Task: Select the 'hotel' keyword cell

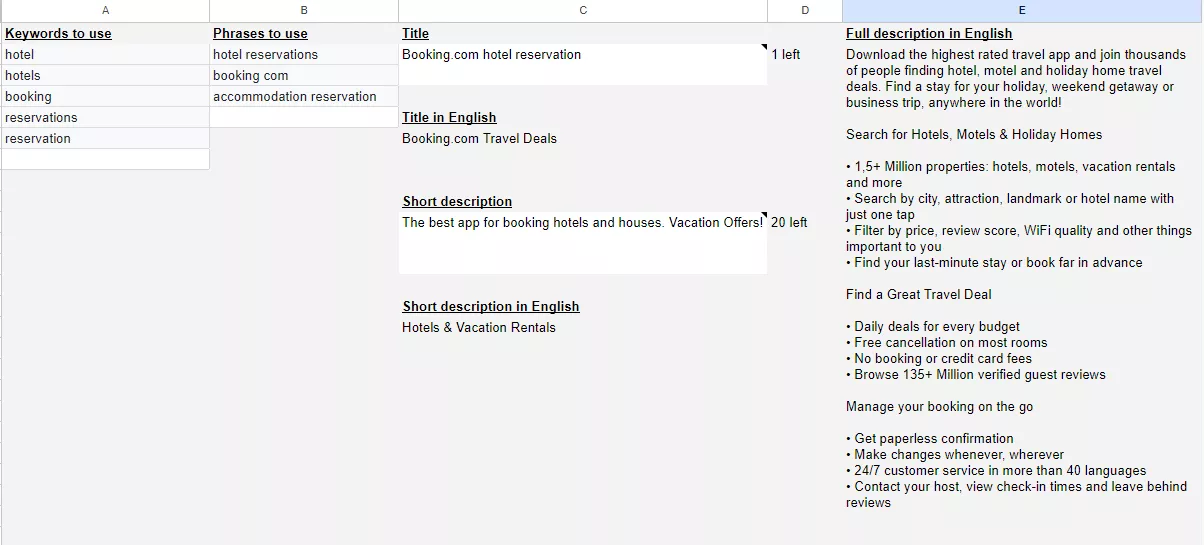Action: click(105, 55)
